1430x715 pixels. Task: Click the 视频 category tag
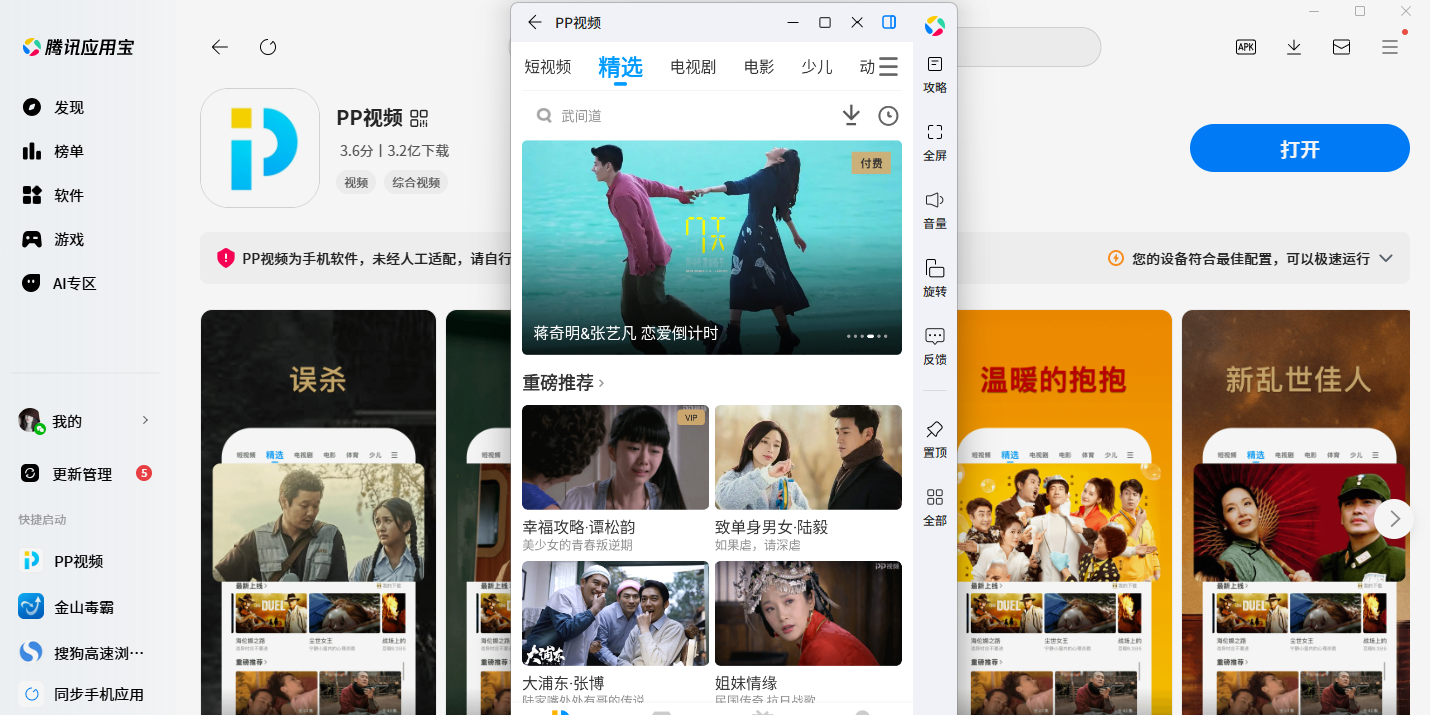click(356, 182)
